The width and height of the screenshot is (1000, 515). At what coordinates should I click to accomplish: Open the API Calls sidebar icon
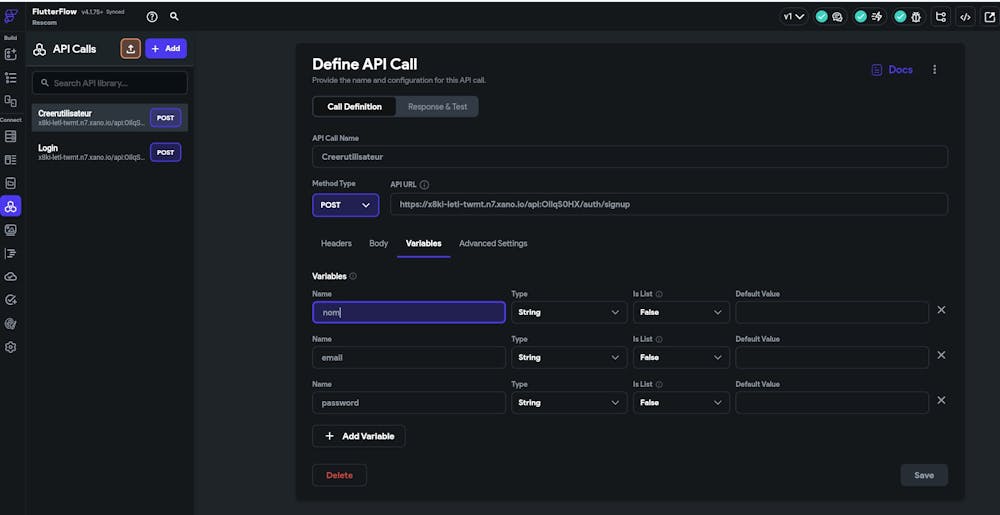(x=11, y=206)
